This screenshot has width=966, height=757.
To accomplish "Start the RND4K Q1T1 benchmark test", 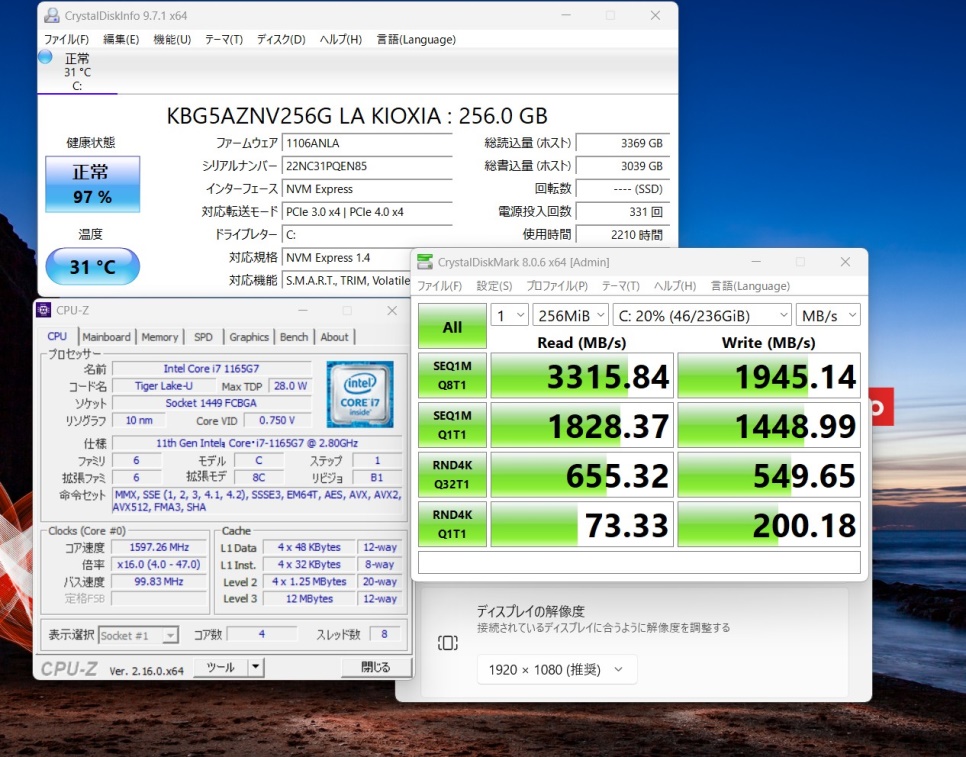I will [452, 524].
